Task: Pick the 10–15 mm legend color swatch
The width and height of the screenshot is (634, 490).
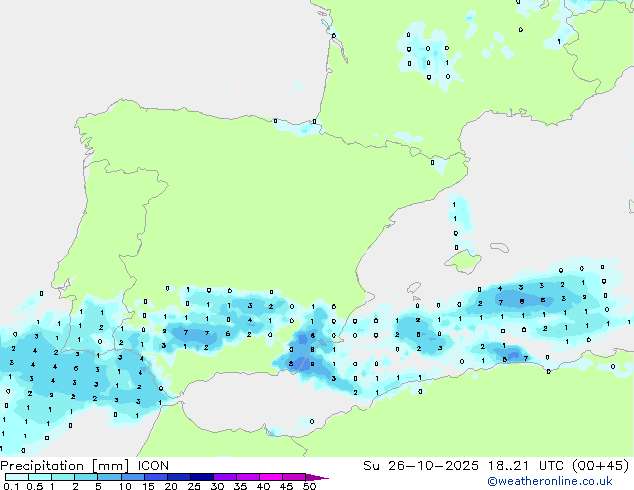Action: click(x=133, y=477)
